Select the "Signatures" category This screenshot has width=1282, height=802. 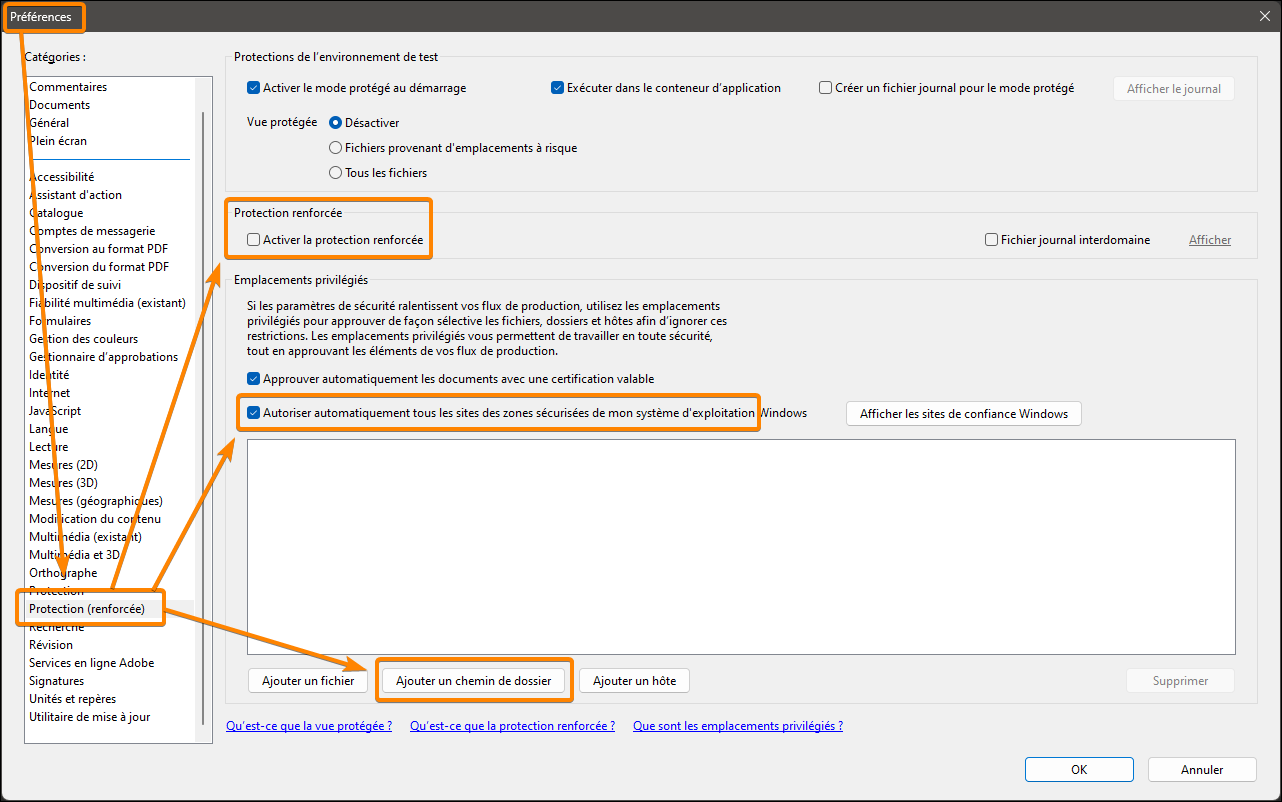56,680
